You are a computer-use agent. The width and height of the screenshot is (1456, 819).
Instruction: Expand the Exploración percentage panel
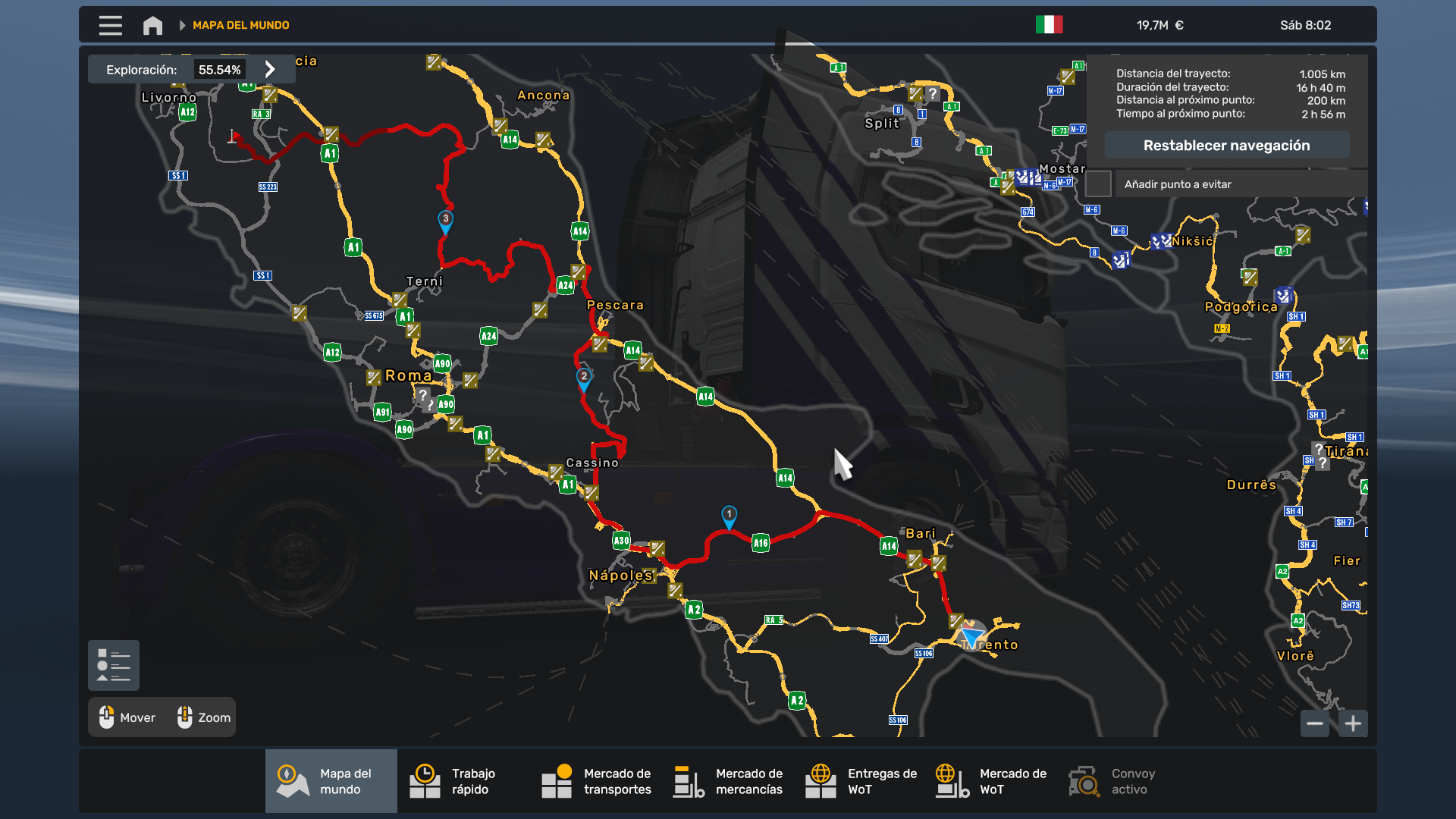[269, 70]
